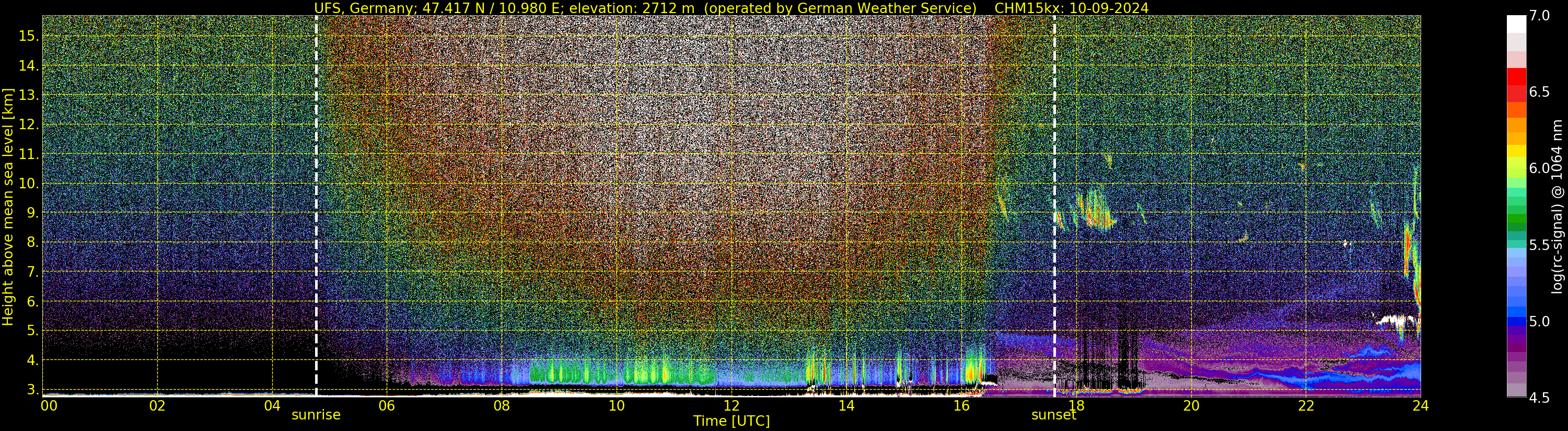Click the "log(rc-signal) @ 1064 nm" colorbar label
1568x431 pixels.
click(1558, 207)
